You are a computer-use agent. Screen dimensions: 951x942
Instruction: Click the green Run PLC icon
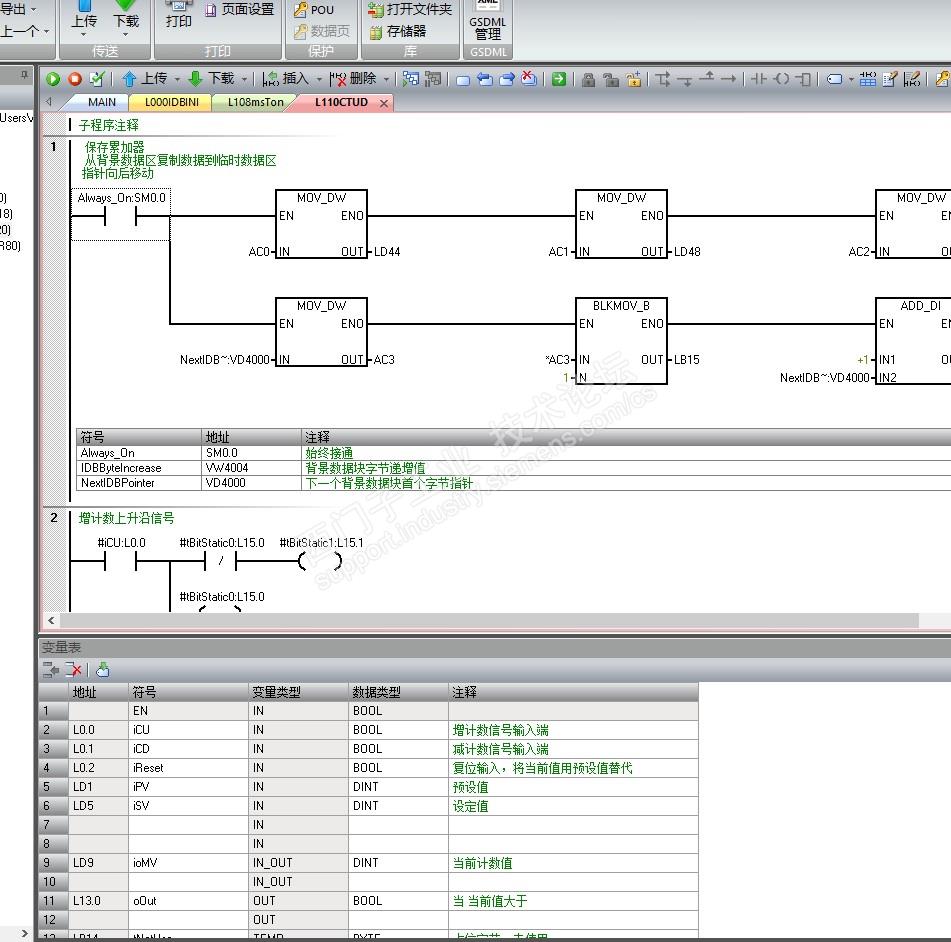[x=53, y=79]
